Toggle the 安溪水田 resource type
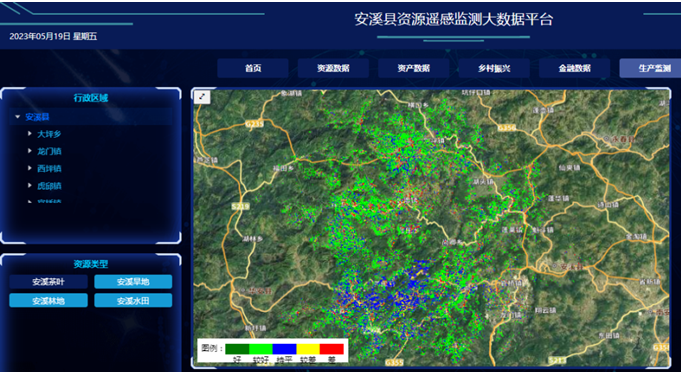 click(x=133, y=300)
